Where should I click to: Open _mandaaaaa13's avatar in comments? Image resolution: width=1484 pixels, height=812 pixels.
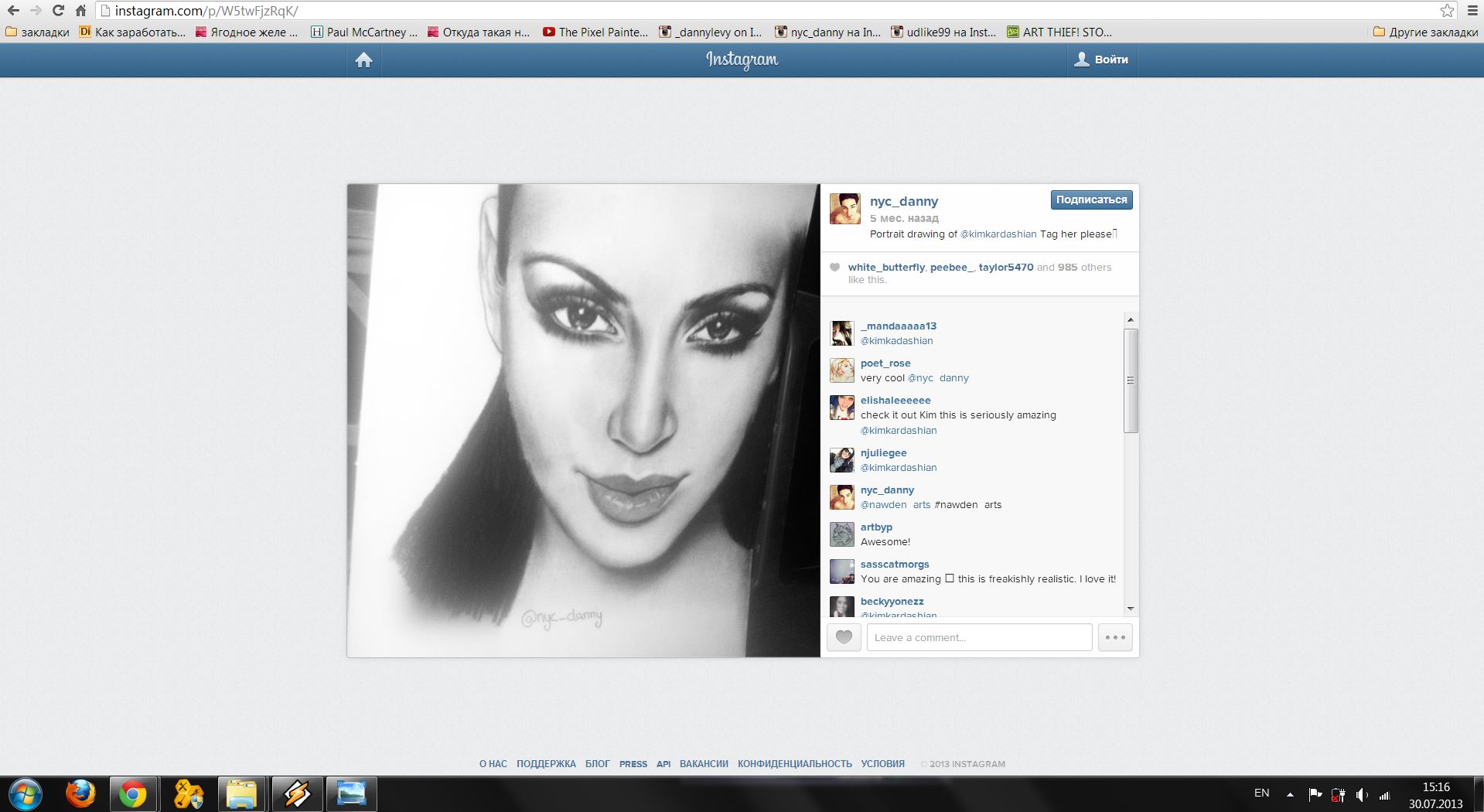tap(841, 333)
